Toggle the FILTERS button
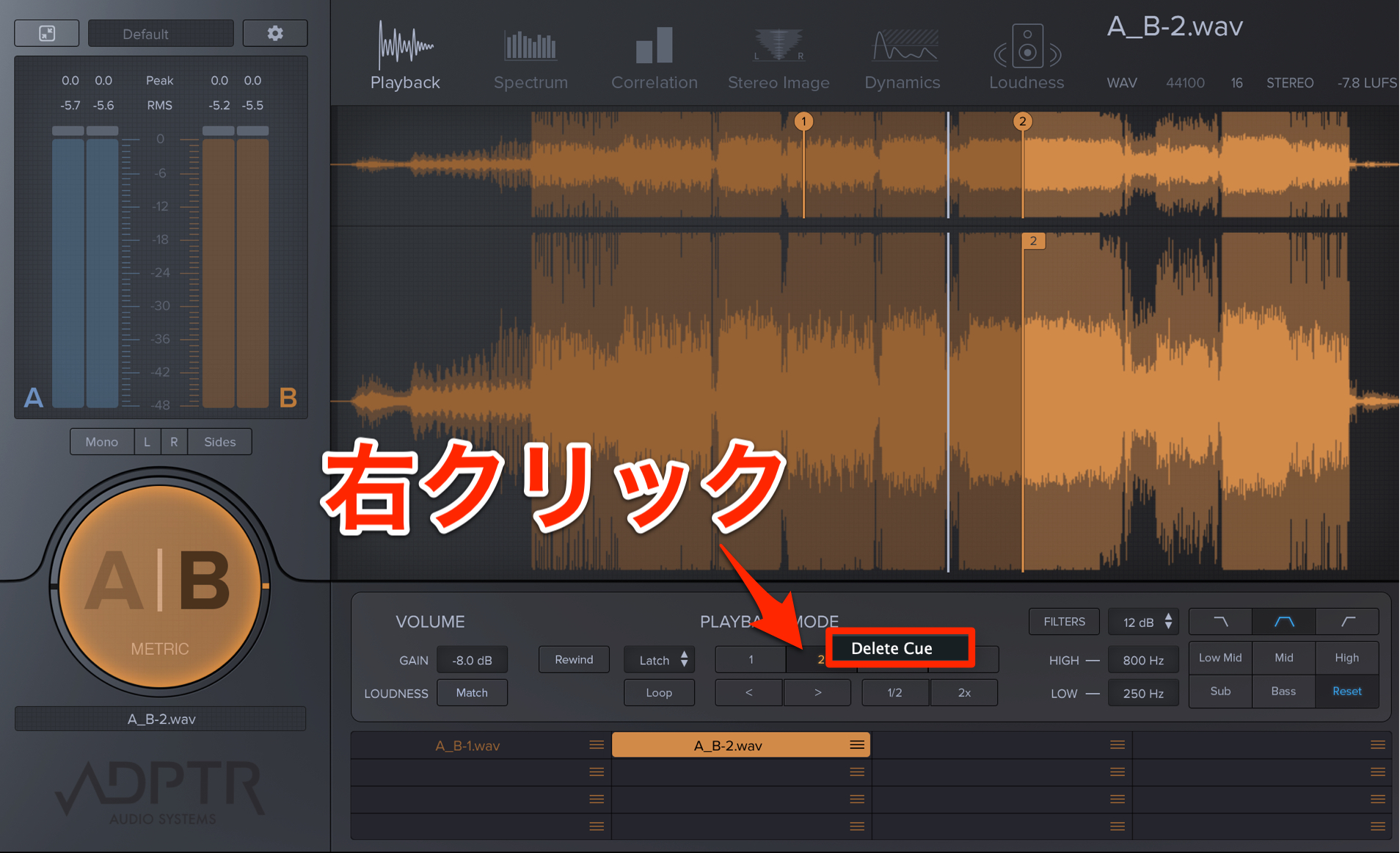This screenshot has width=1400, height=853. (x=1064, y=622)
